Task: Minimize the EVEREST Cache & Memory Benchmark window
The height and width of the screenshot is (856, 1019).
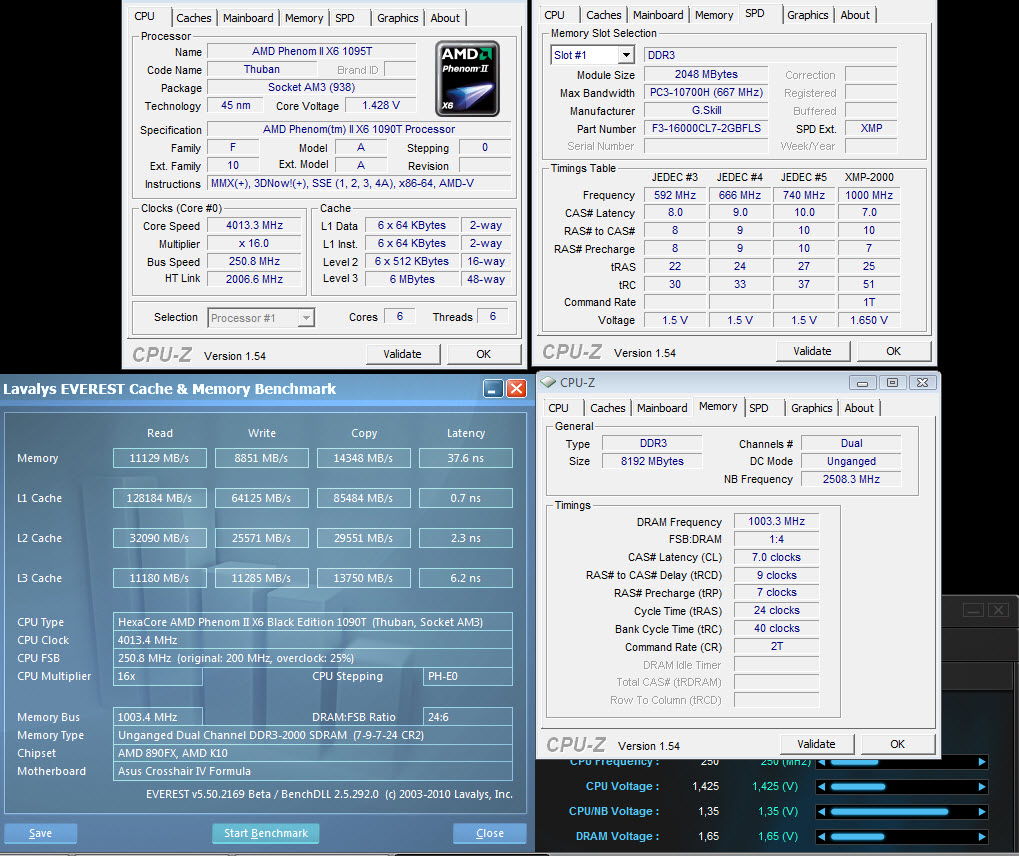Action: tap(493, 389)
